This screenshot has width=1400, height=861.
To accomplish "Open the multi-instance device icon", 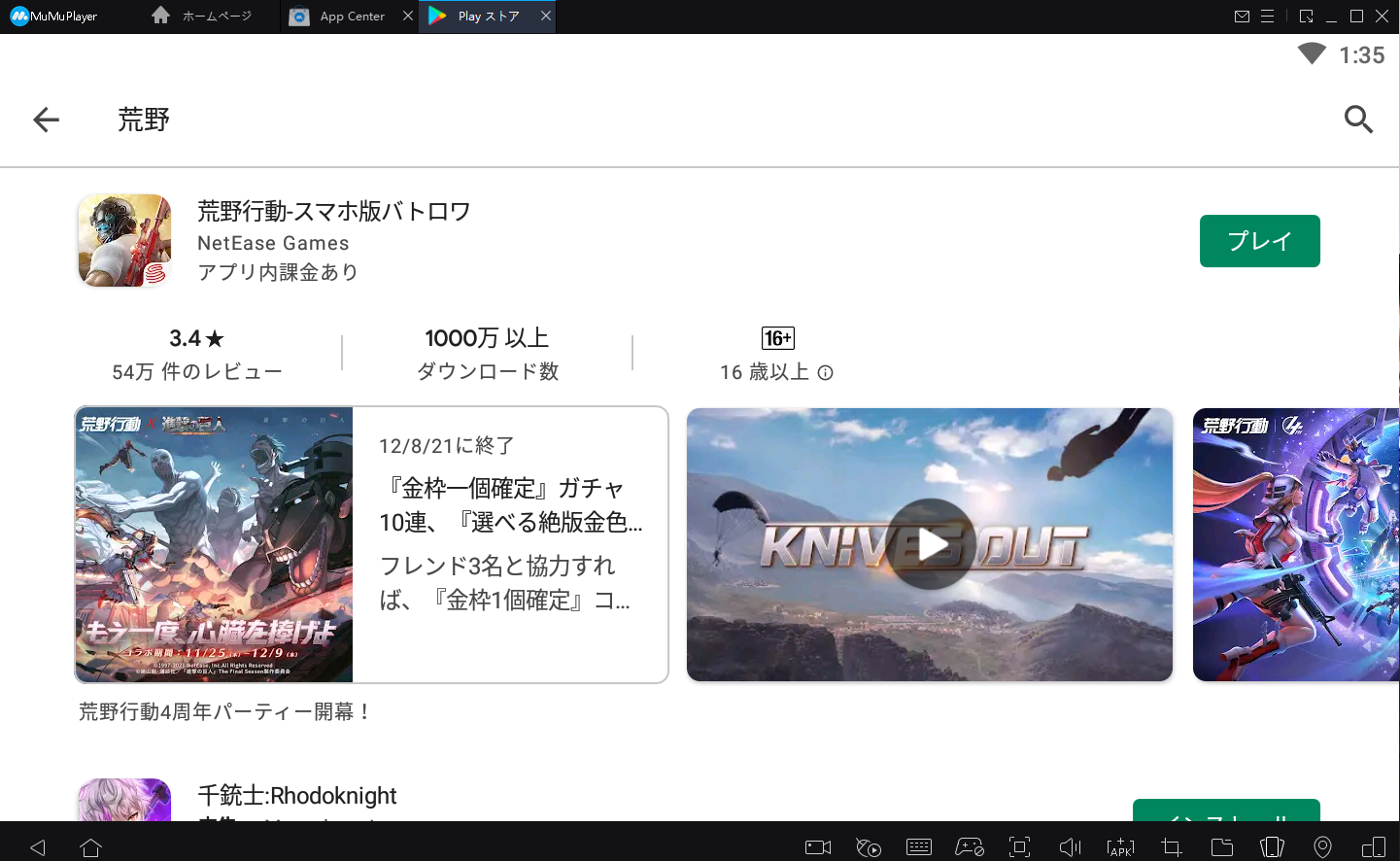I will (1374, 847).
